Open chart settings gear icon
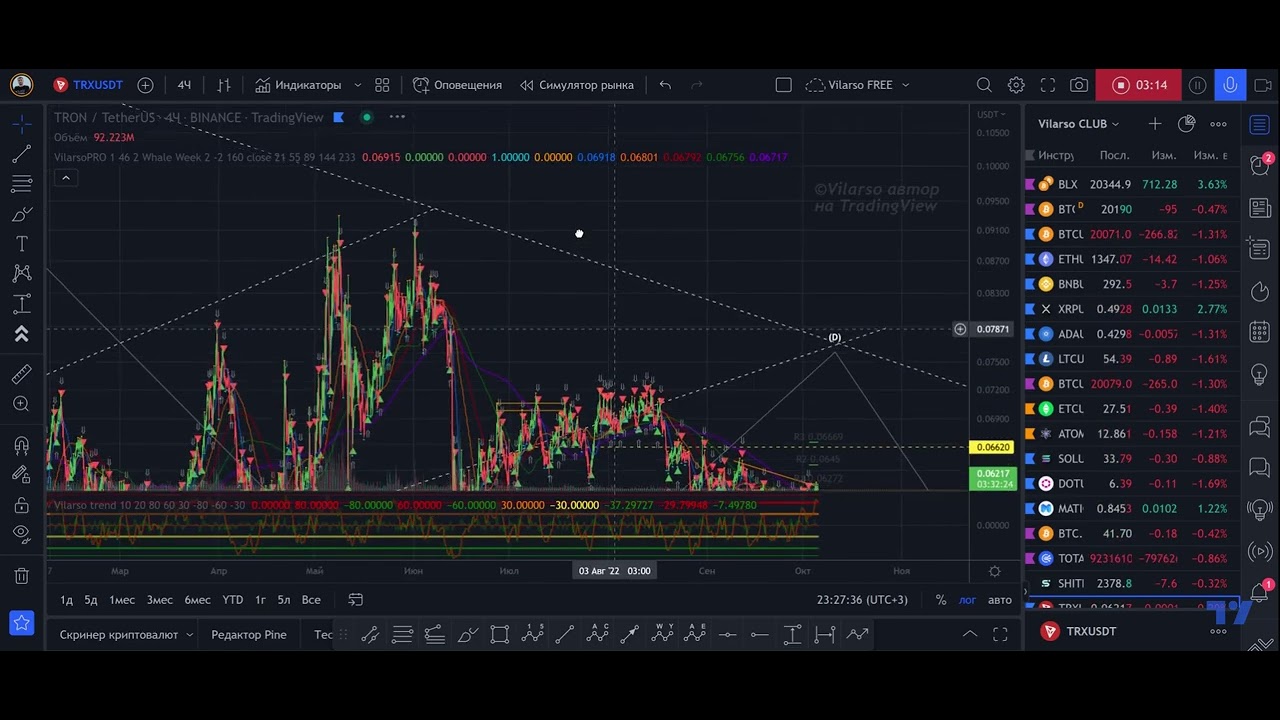The height and width of the screenshot is (720, 1280). [1016, 85]
